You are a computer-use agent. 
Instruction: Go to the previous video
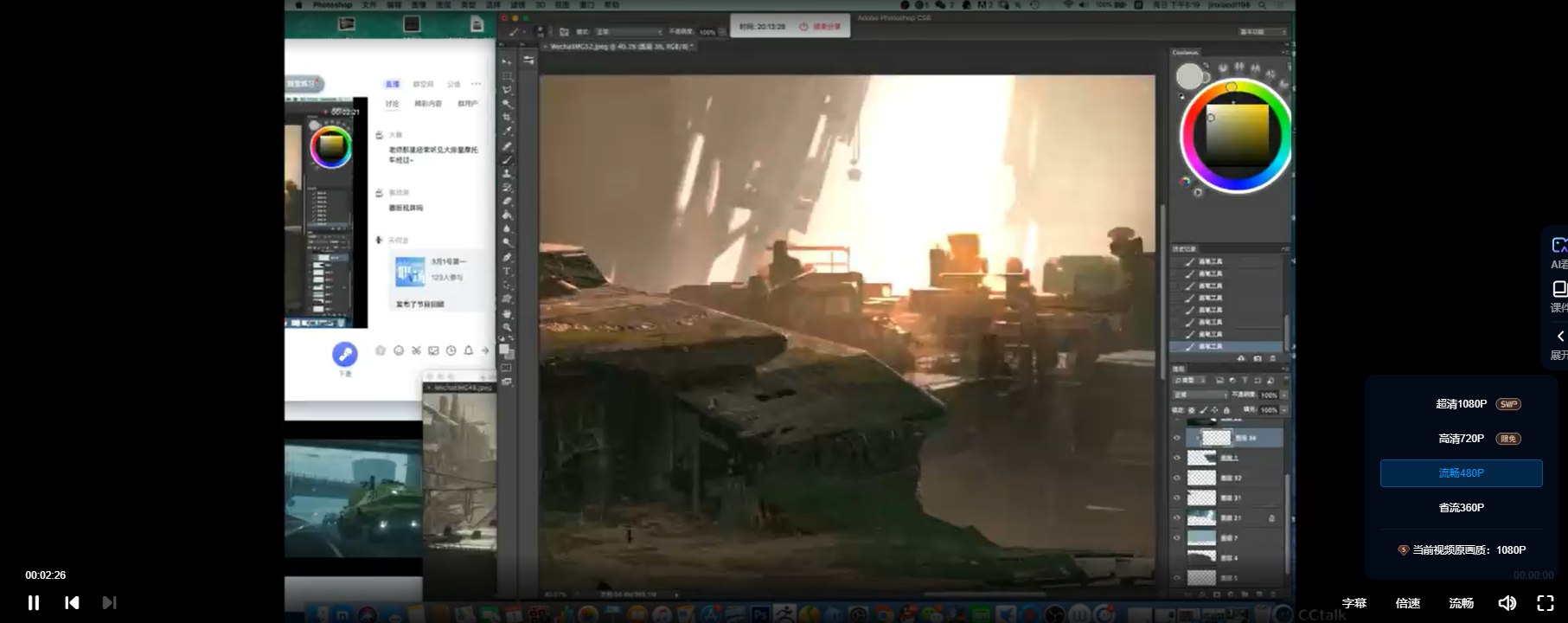coord(72,602)
